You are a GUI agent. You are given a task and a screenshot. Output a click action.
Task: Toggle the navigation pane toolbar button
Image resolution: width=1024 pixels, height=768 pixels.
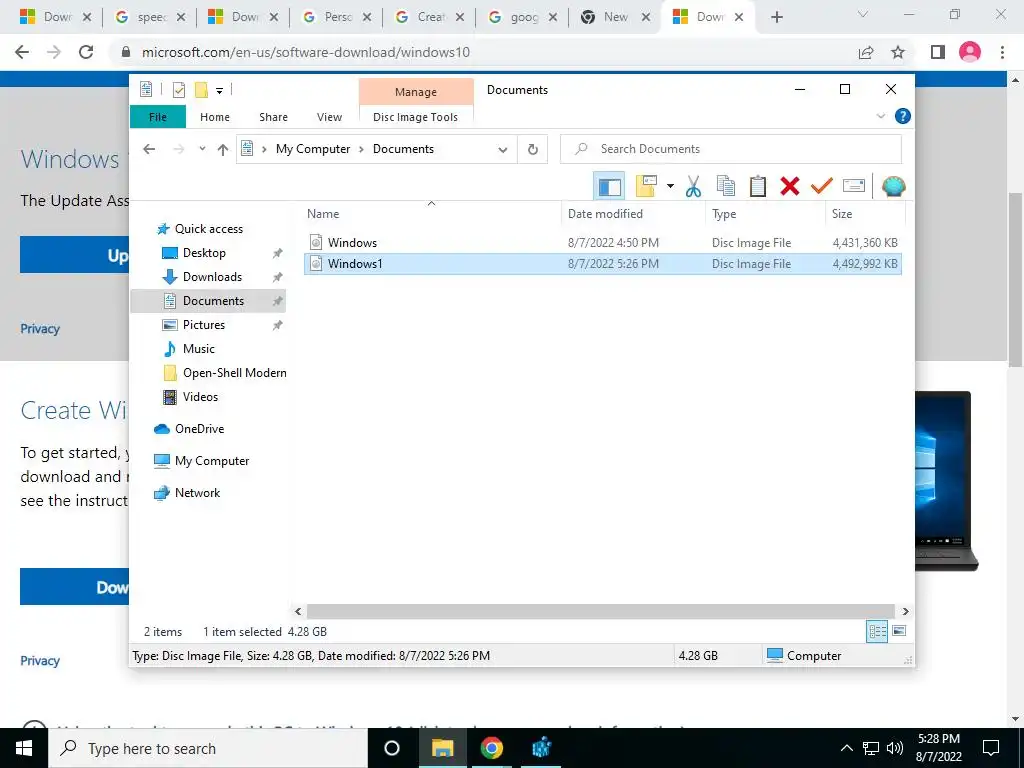tap(609, 187)
